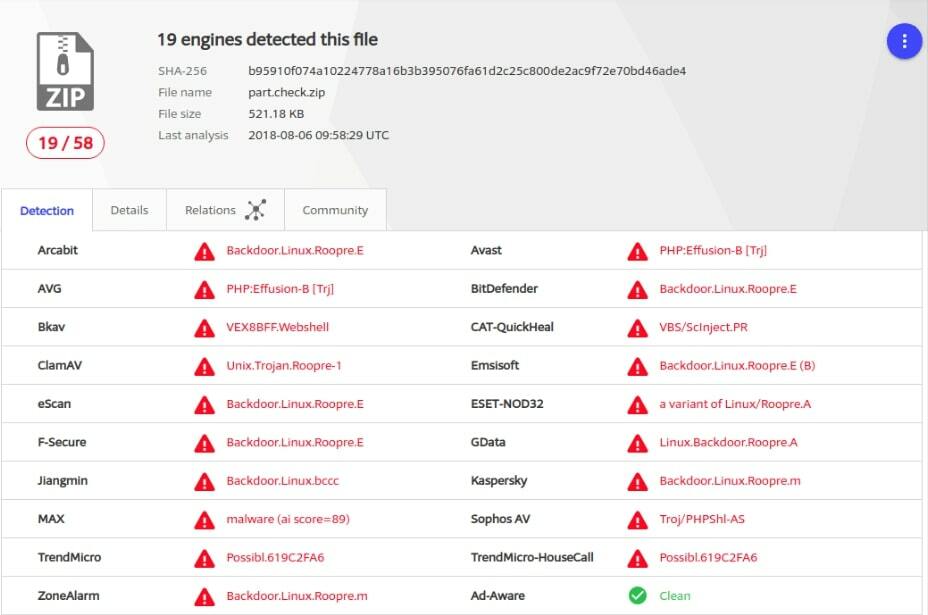Click the warning icon in the Jiangmin row
The width and height of the screenshot is (928, 615).
204,482
